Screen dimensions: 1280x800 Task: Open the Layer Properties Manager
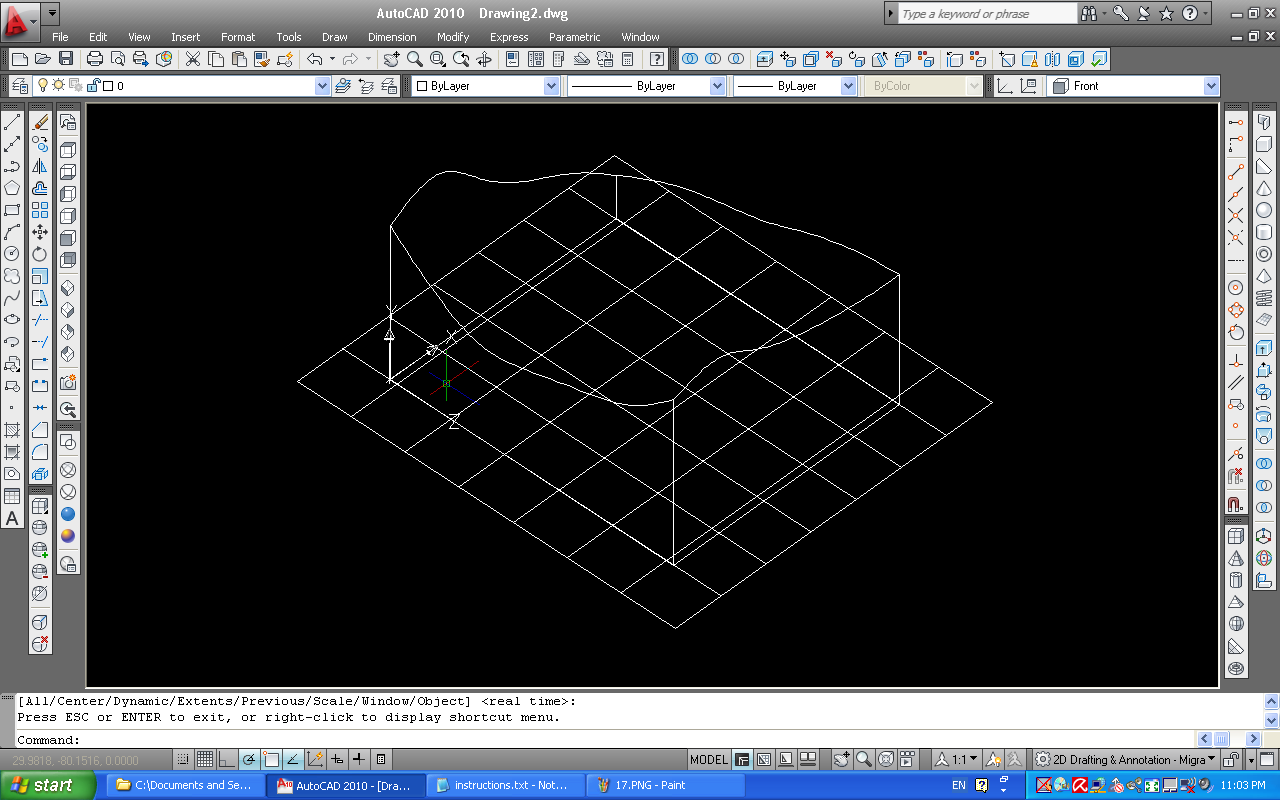point(18,86)
